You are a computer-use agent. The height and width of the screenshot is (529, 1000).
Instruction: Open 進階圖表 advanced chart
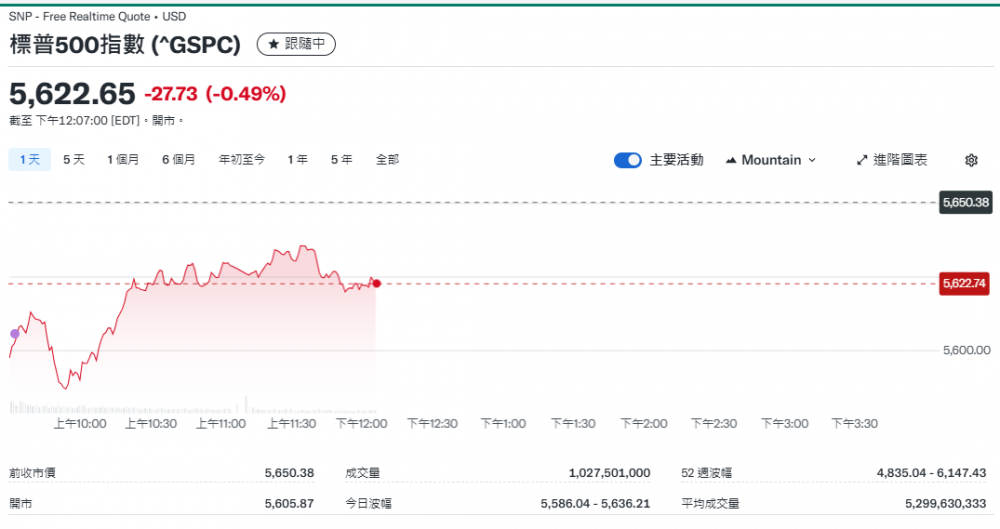(892, 160)
